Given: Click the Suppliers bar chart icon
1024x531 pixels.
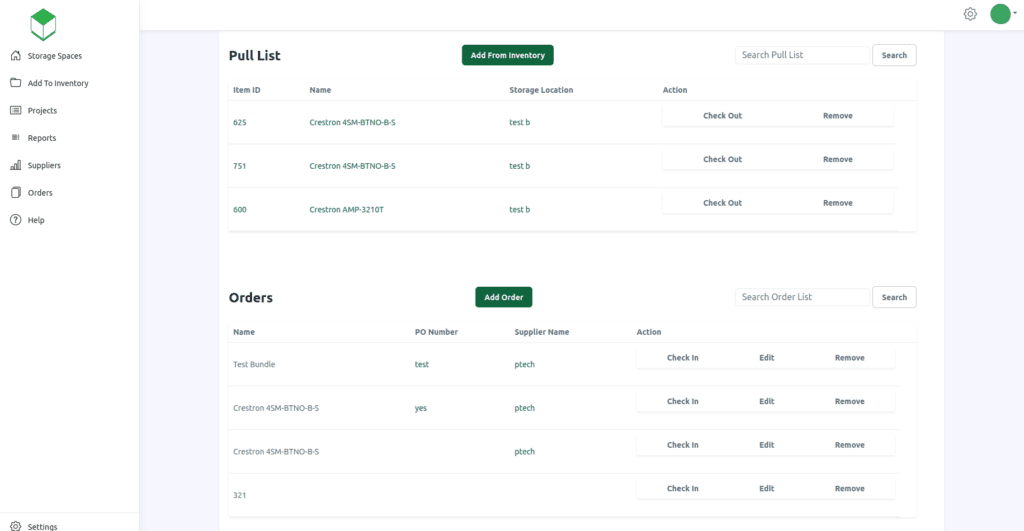Looking at the screenshot, I should (16, 165).
